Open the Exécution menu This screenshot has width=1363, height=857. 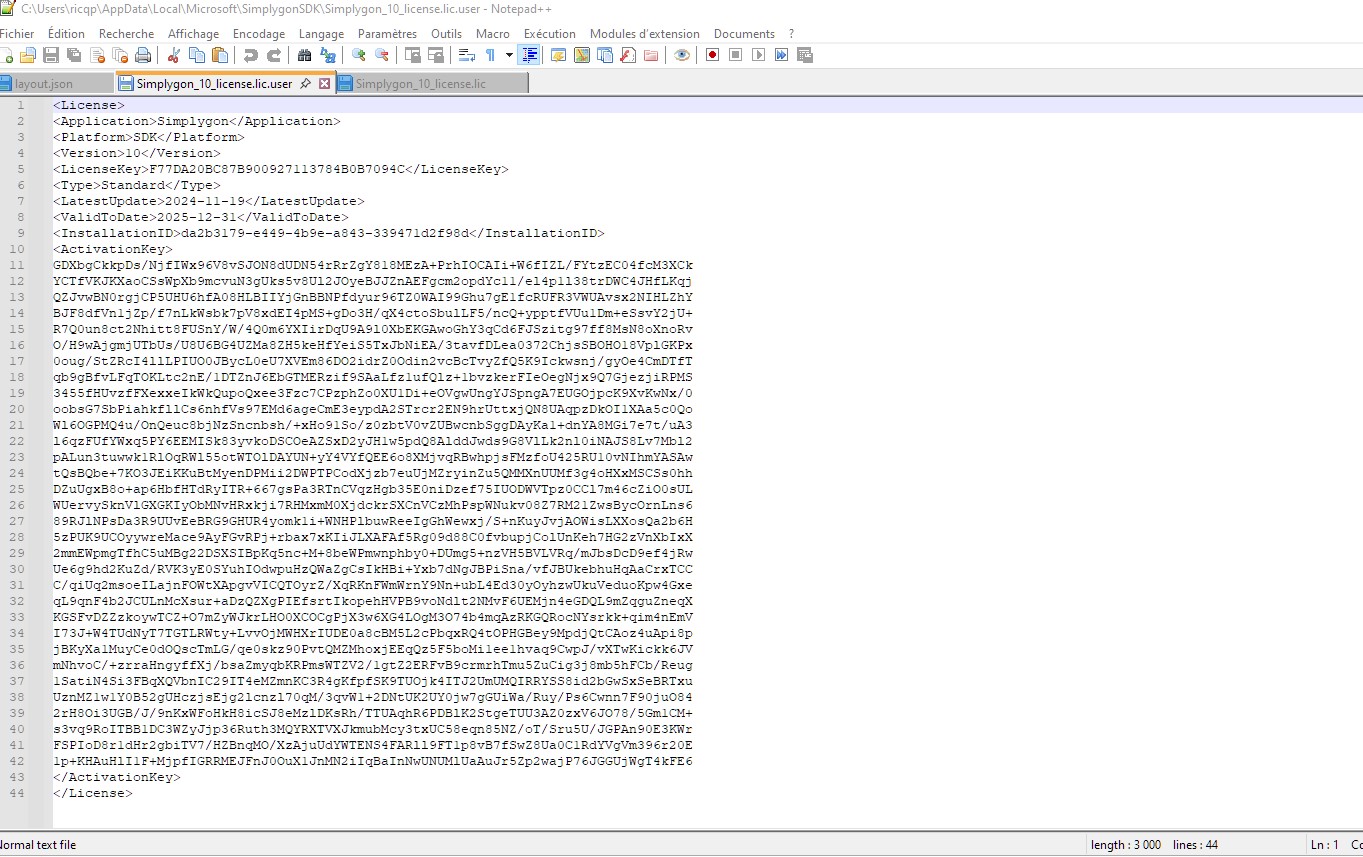(x=549, y=34)
